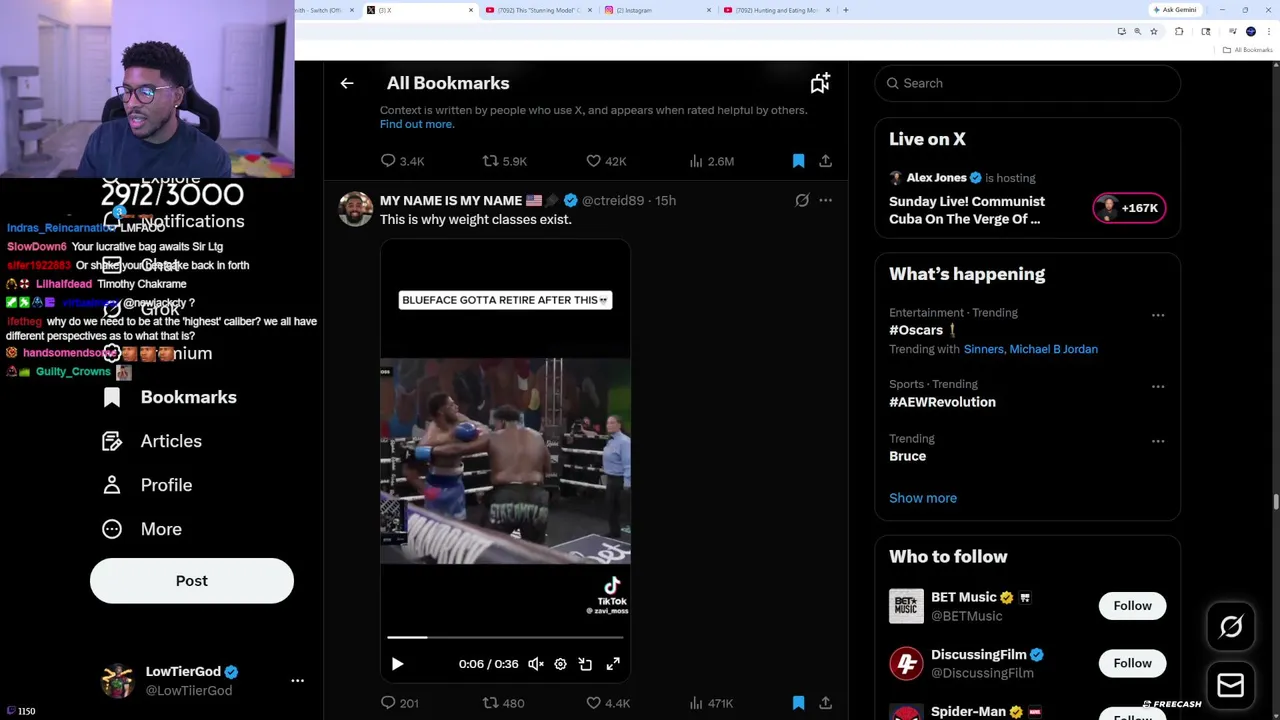Play the Blueface boxing video
This screenshot has height=720, width=1280.
(397, 664)
